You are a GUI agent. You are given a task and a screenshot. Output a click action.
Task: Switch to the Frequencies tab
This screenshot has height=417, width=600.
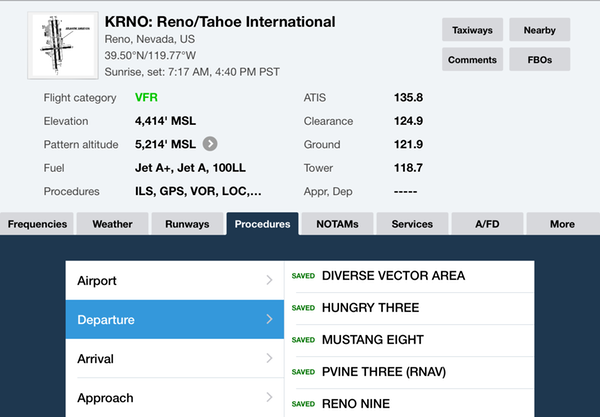tap(37, 224)
